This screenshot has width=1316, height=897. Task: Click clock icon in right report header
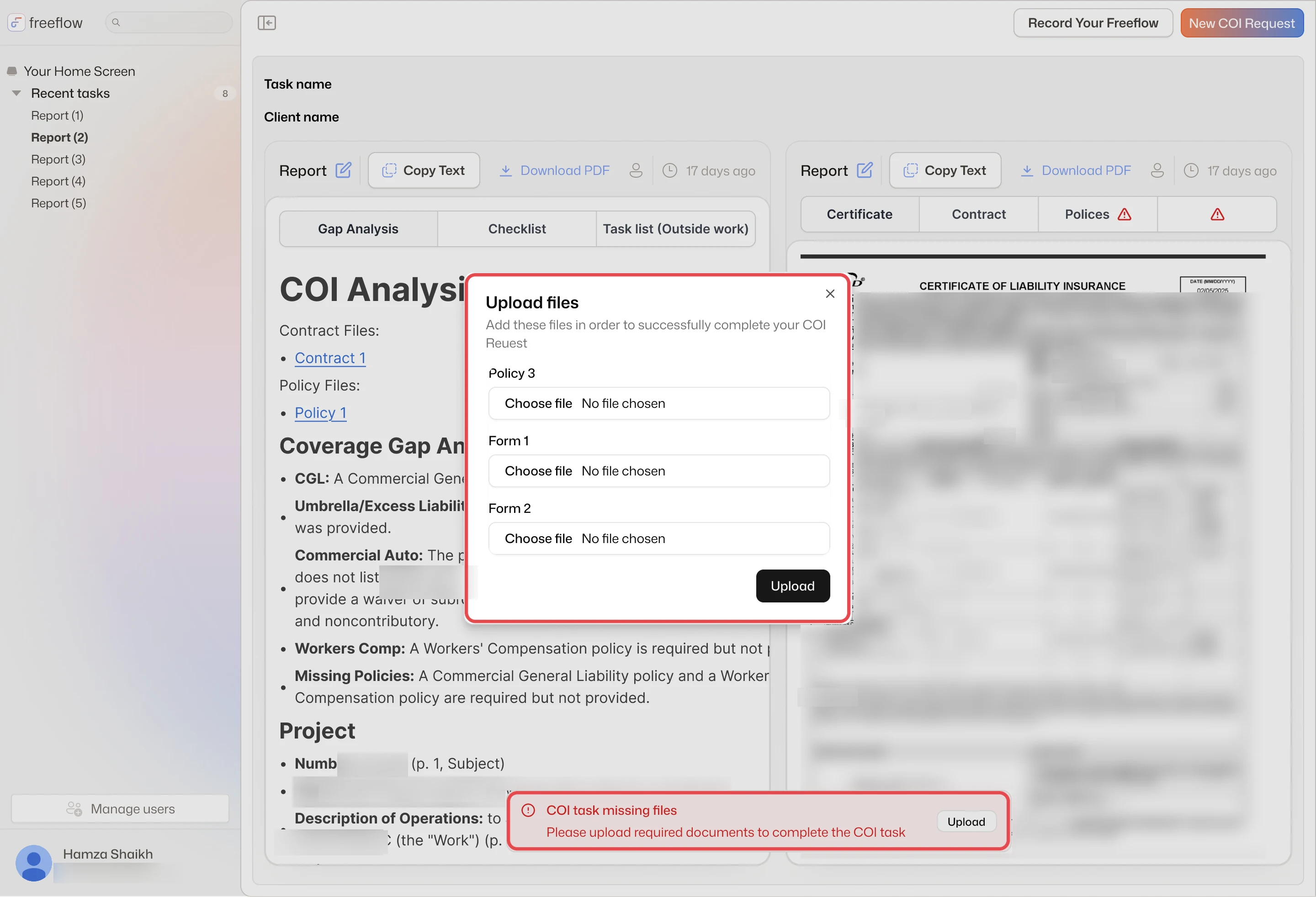[x=1191, y=170]
